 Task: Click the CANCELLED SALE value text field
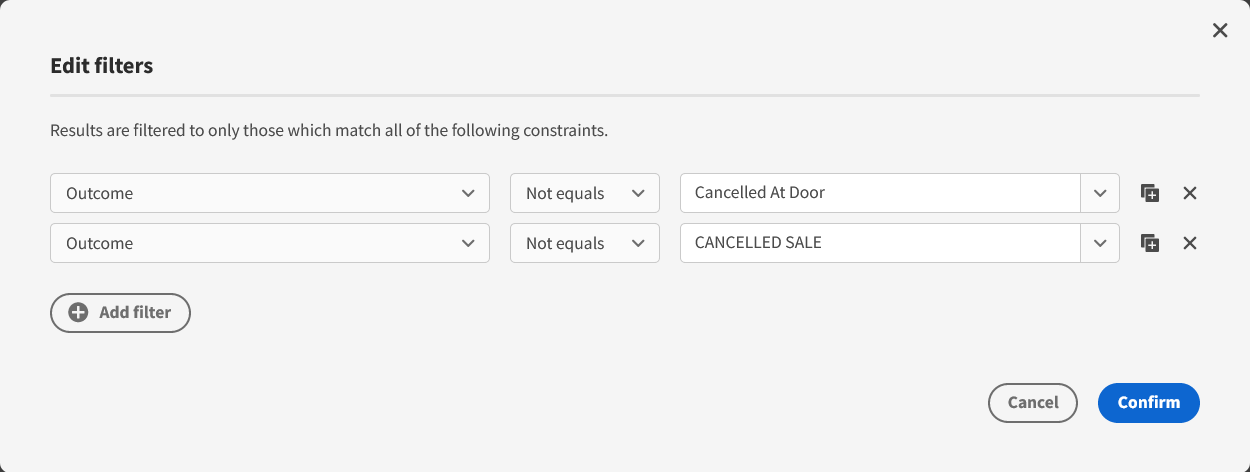pos(878,243)
